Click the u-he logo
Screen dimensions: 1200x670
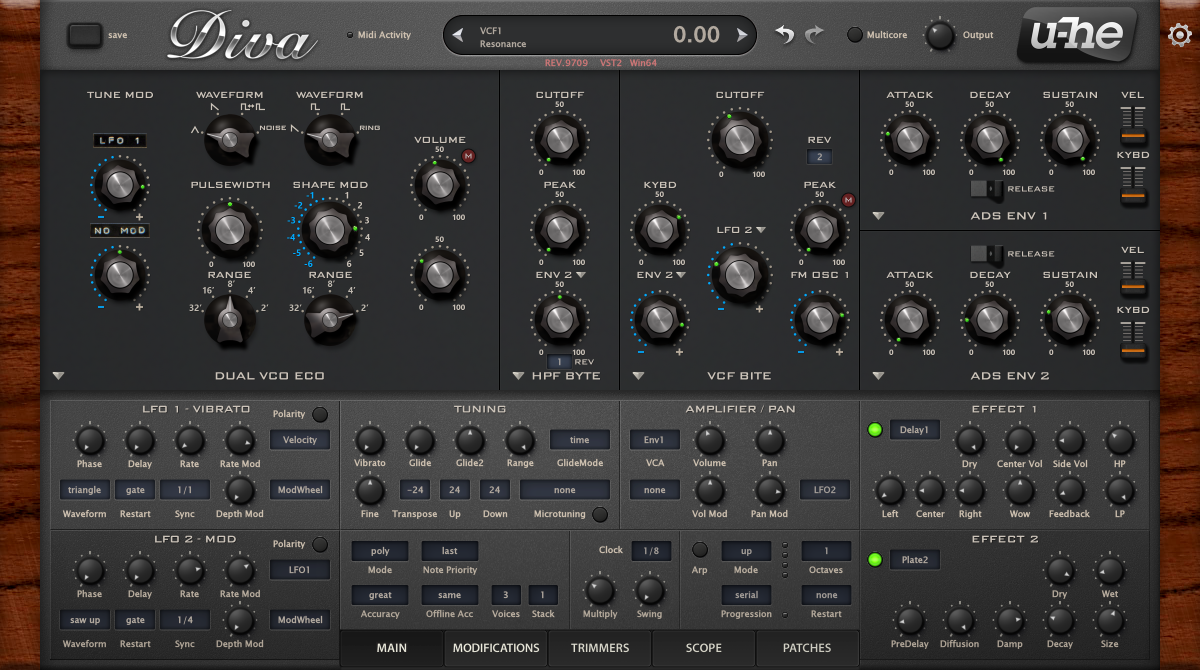pos(1076,35)
